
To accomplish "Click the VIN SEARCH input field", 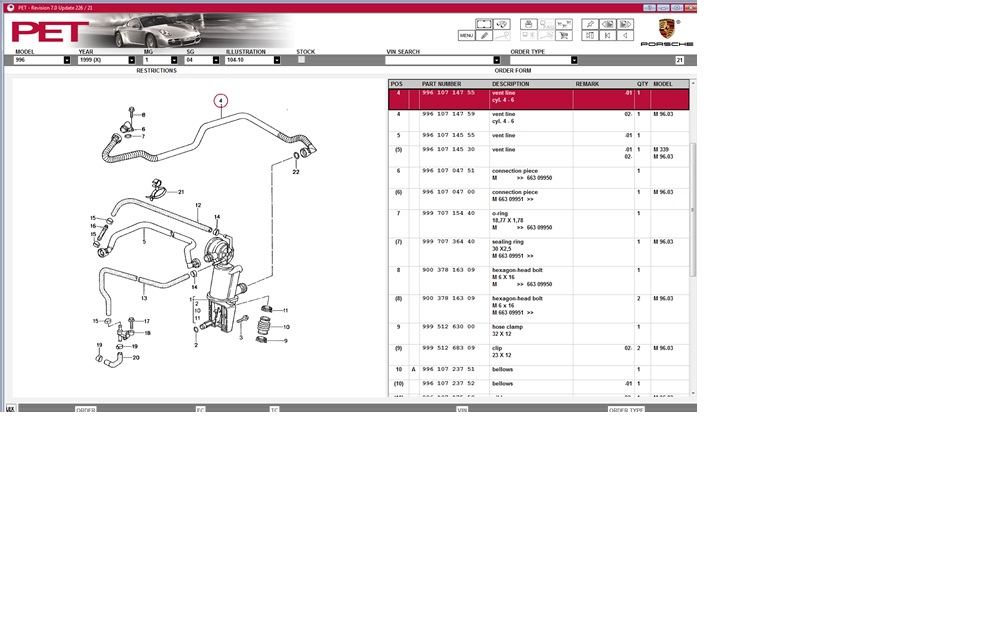I will pos(439,60).
